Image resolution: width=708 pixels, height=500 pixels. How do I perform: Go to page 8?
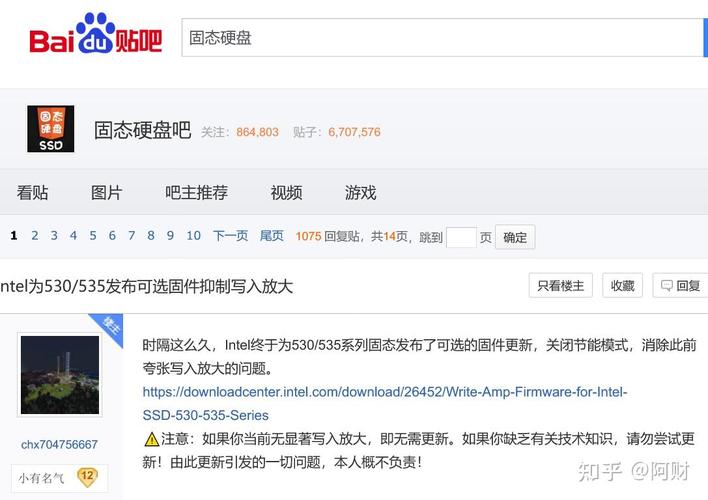point(151,236)
